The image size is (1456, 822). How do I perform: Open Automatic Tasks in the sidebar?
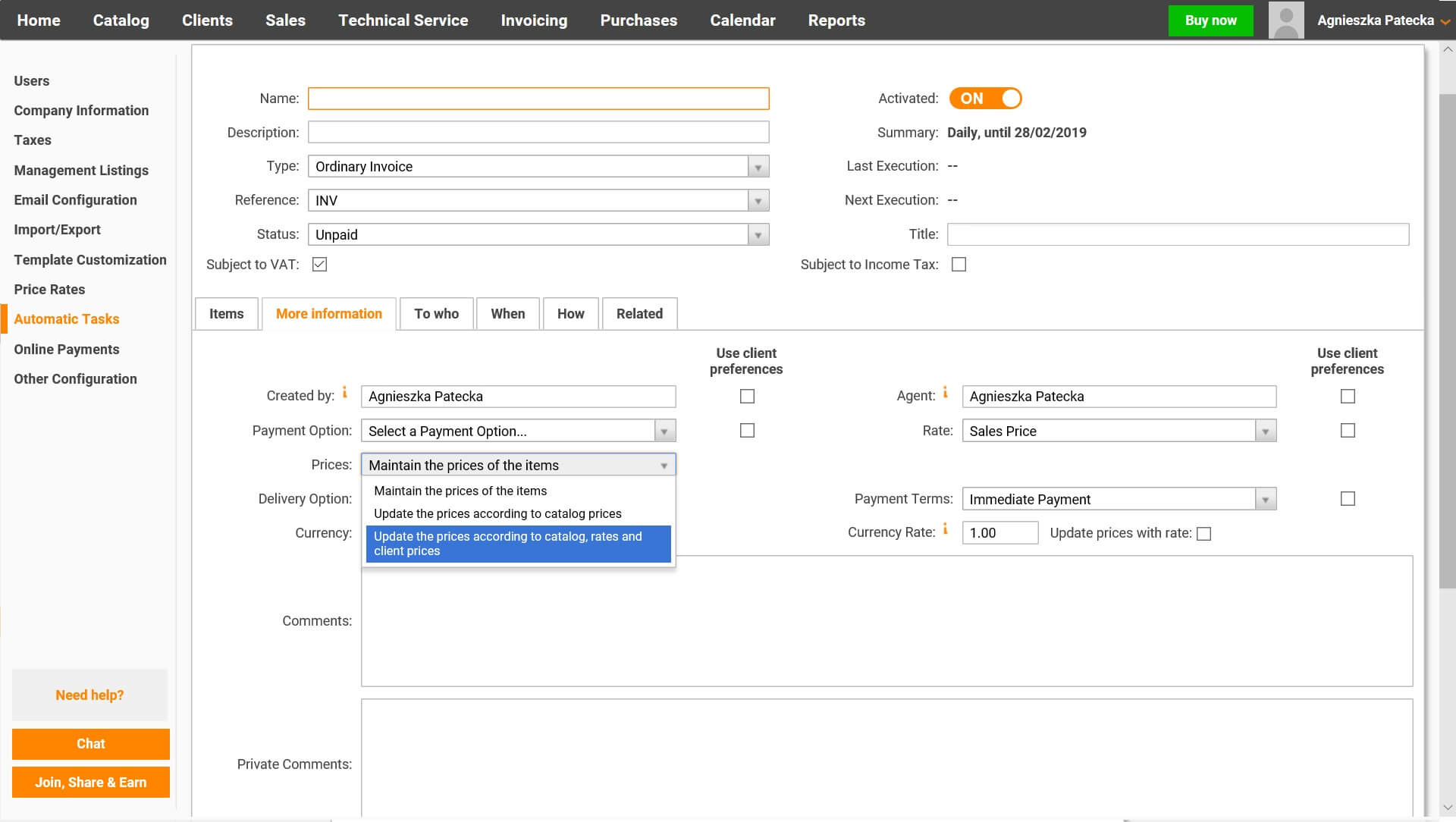click(67, 319)
